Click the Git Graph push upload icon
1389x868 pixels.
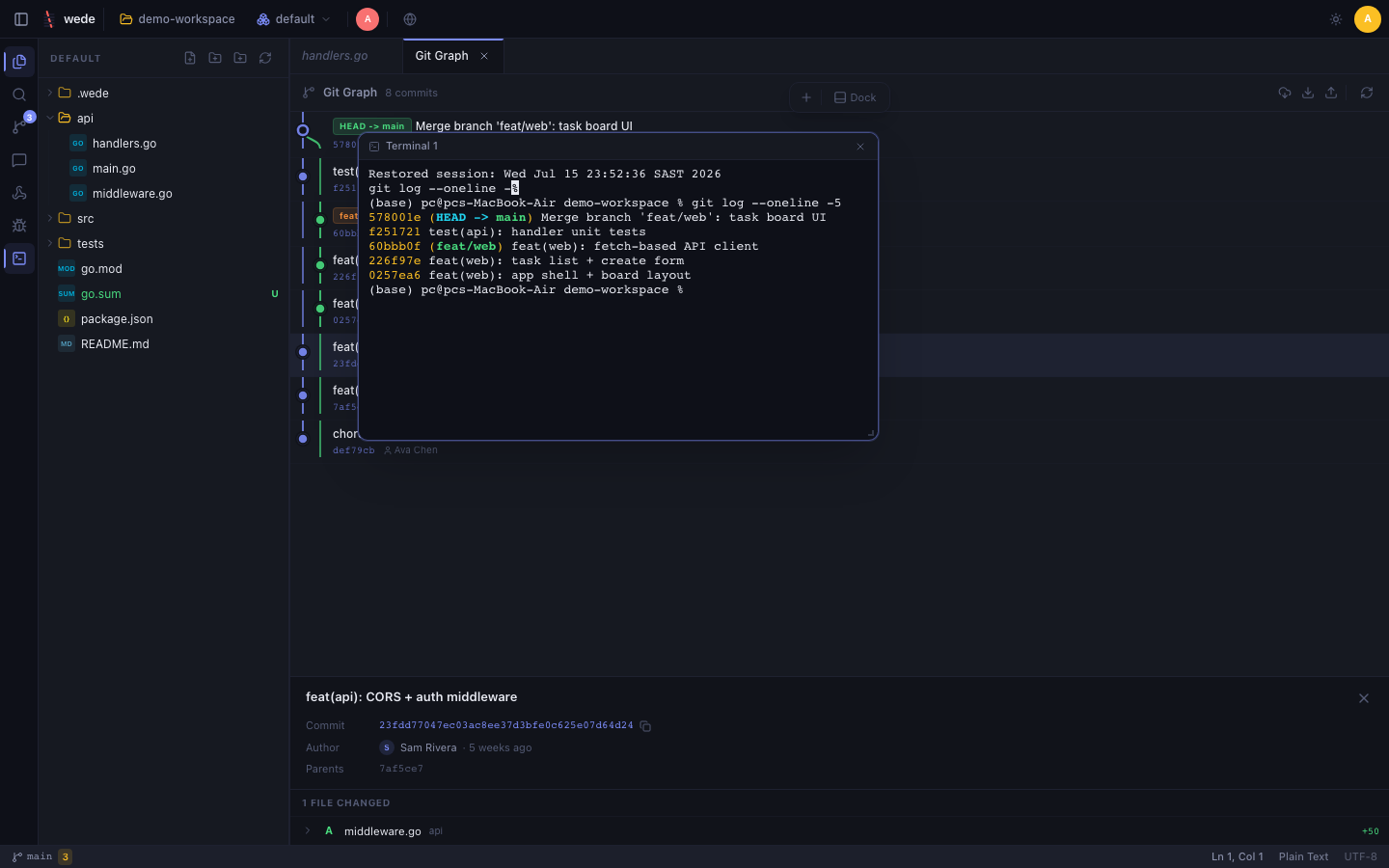(x=1331, y=93)
